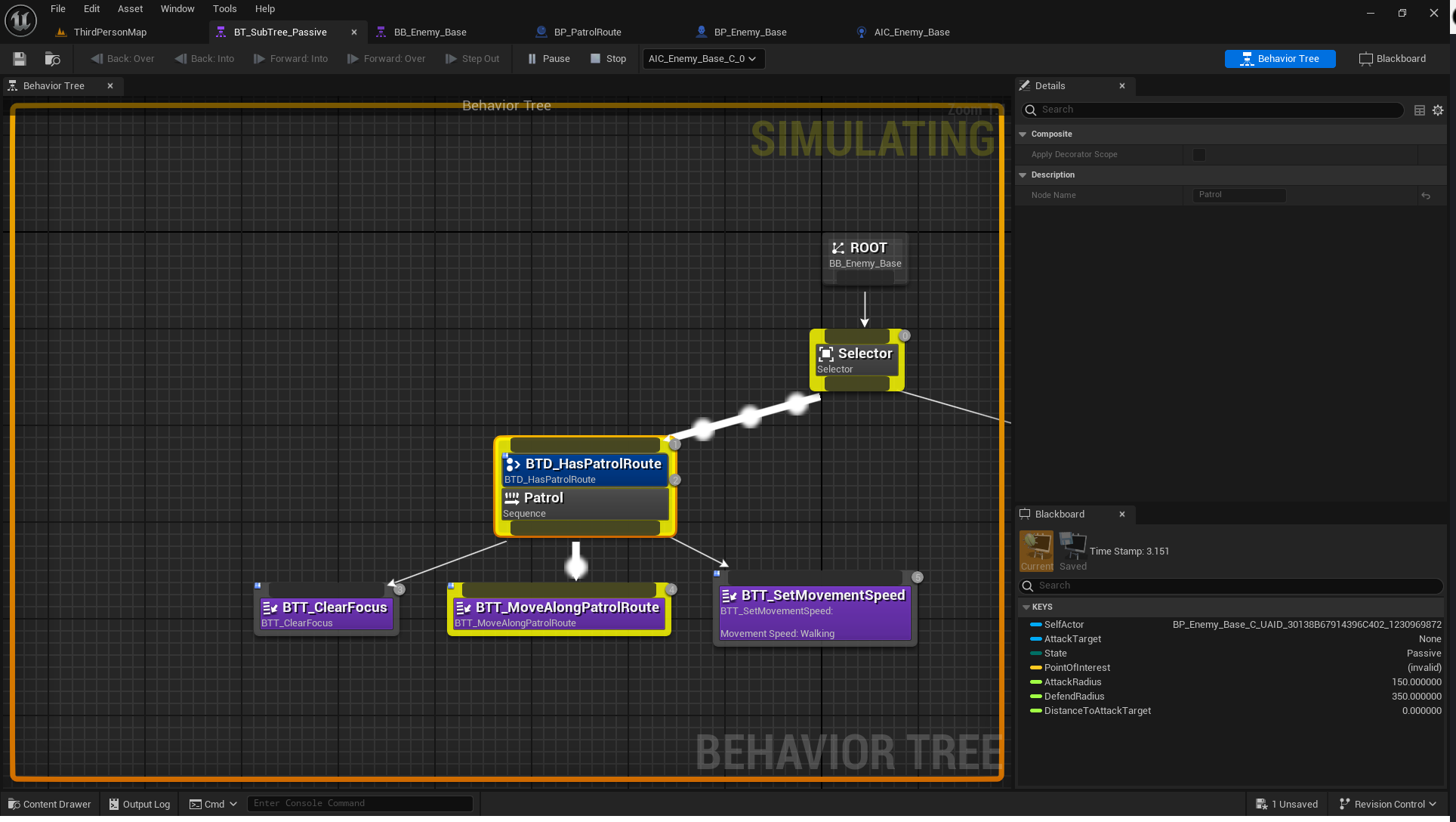The height and width of the screenshot is (822, 1456).
Task: Collapse the Description section
Action: [x=1023, y=175]
